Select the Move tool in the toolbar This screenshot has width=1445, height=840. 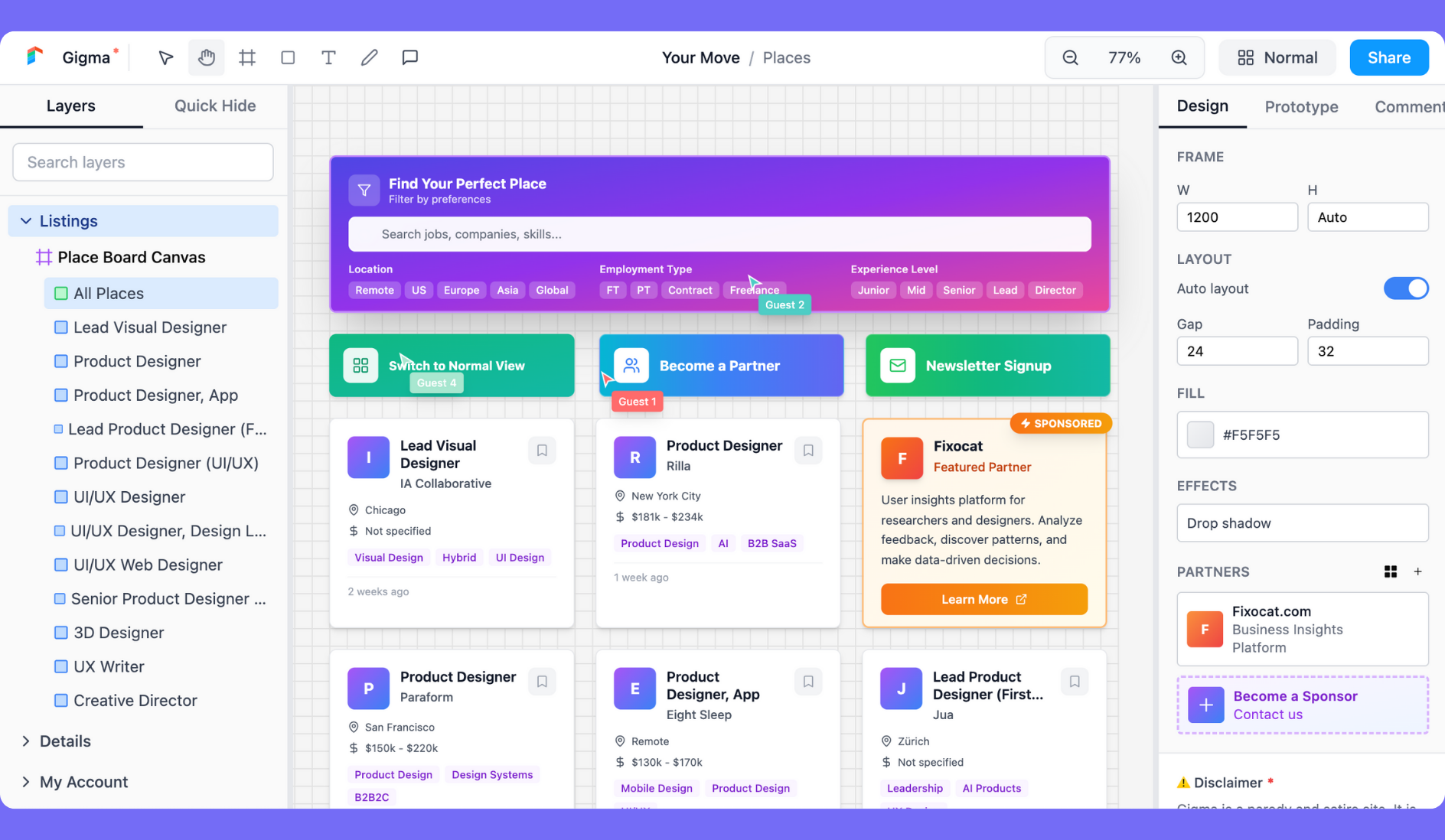pyautogui.click(x=165, y=57)
